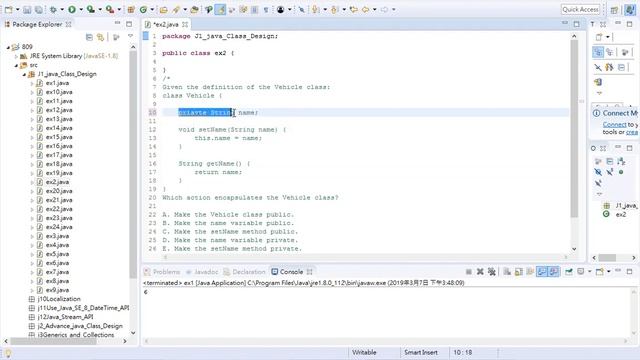Viewport: 640px width, 360px height.
Task: Open the Debug button dropdown arrow
Action: click(62, 9)
